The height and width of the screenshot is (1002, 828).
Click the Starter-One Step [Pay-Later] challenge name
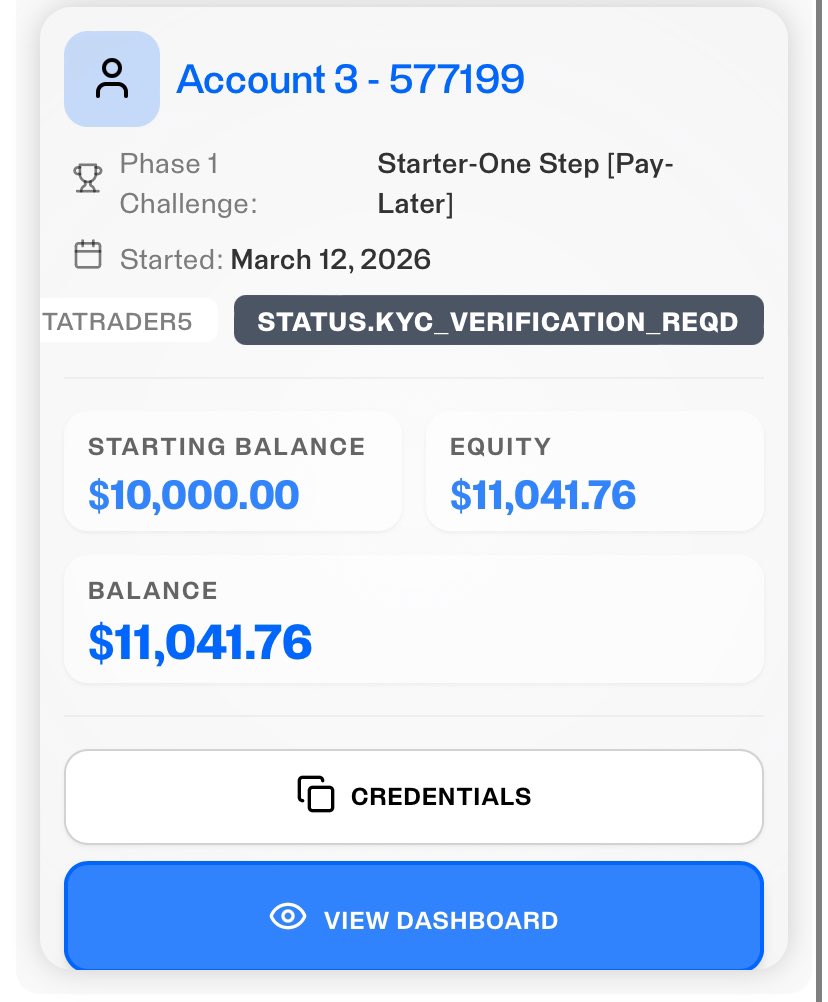(525, 184)
